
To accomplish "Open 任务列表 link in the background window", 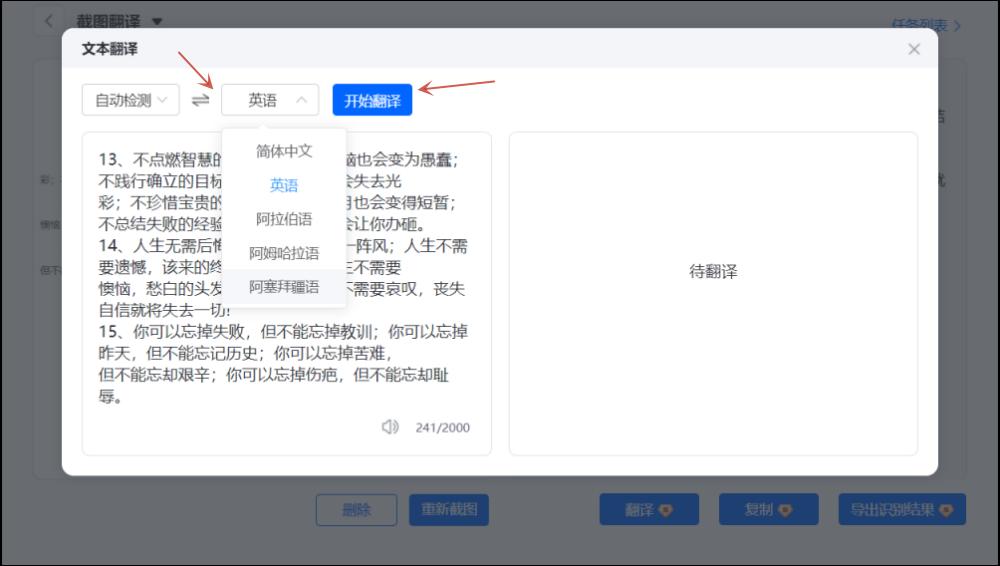I will click(x=925, y=25).
